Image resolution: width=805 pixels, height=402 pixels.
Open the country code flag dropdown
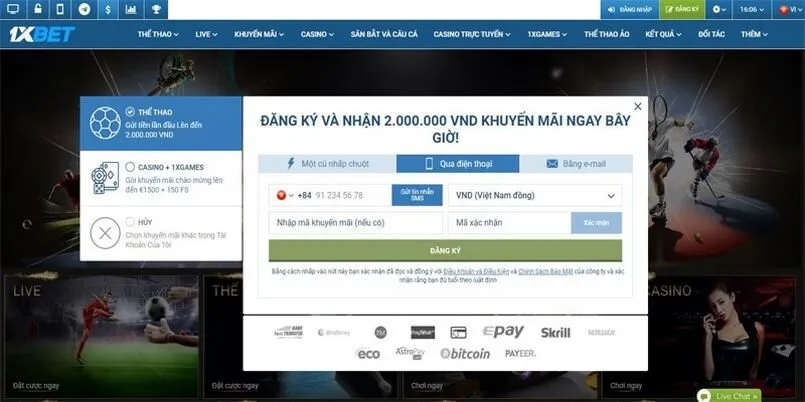coord(284,195)
